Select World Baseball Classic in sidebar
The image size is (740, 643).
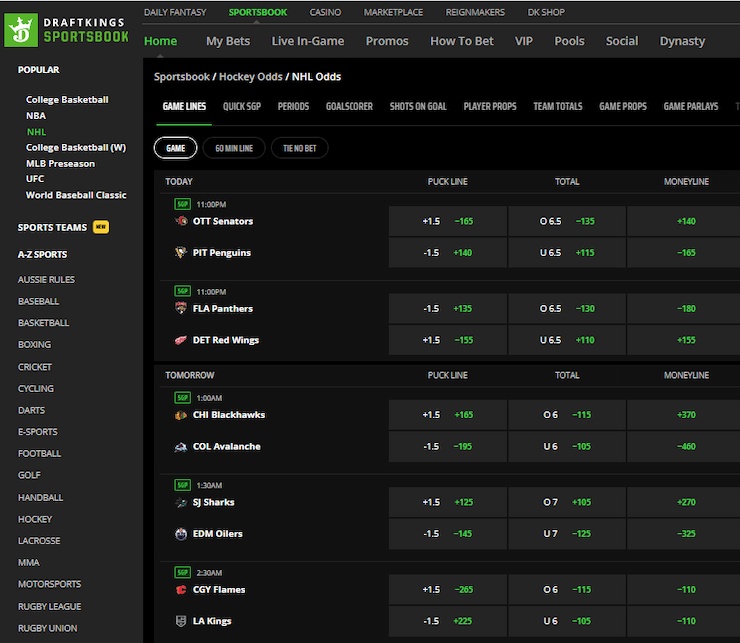[76, 195]
